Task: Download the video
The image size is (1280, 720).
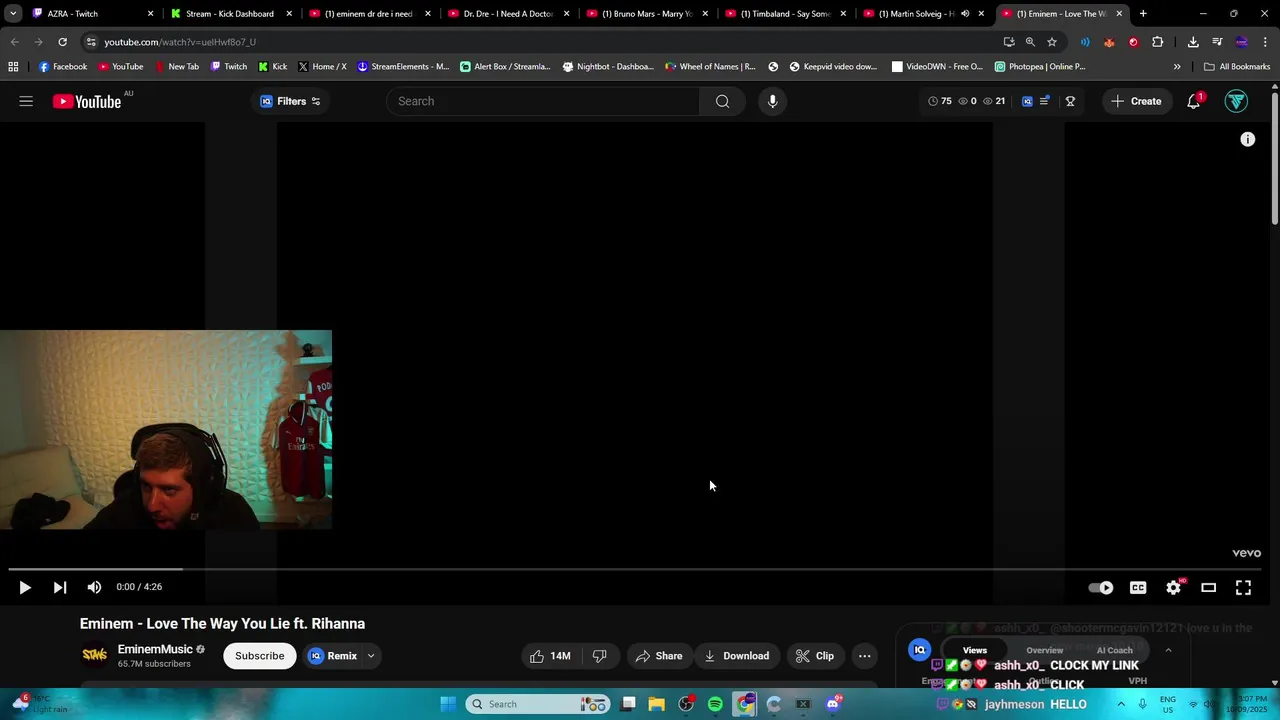Action: (736, 656)
